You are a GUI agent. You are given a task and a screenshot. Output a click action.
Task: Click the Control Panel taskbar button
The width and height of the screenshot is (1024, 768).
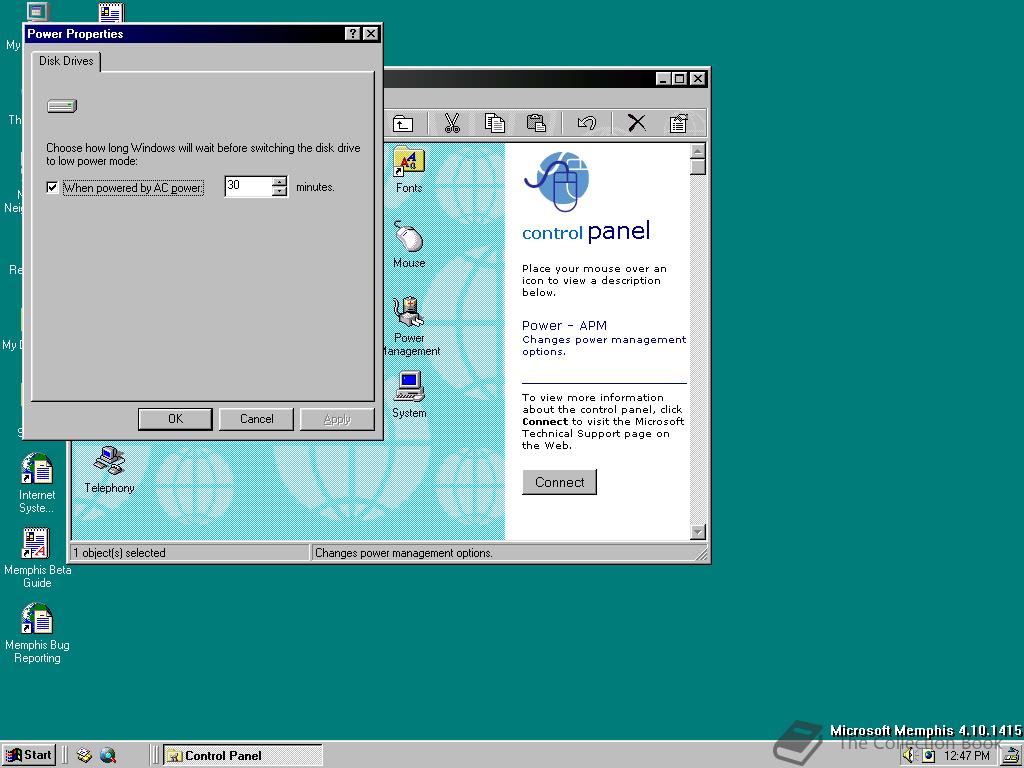(243, 756)
